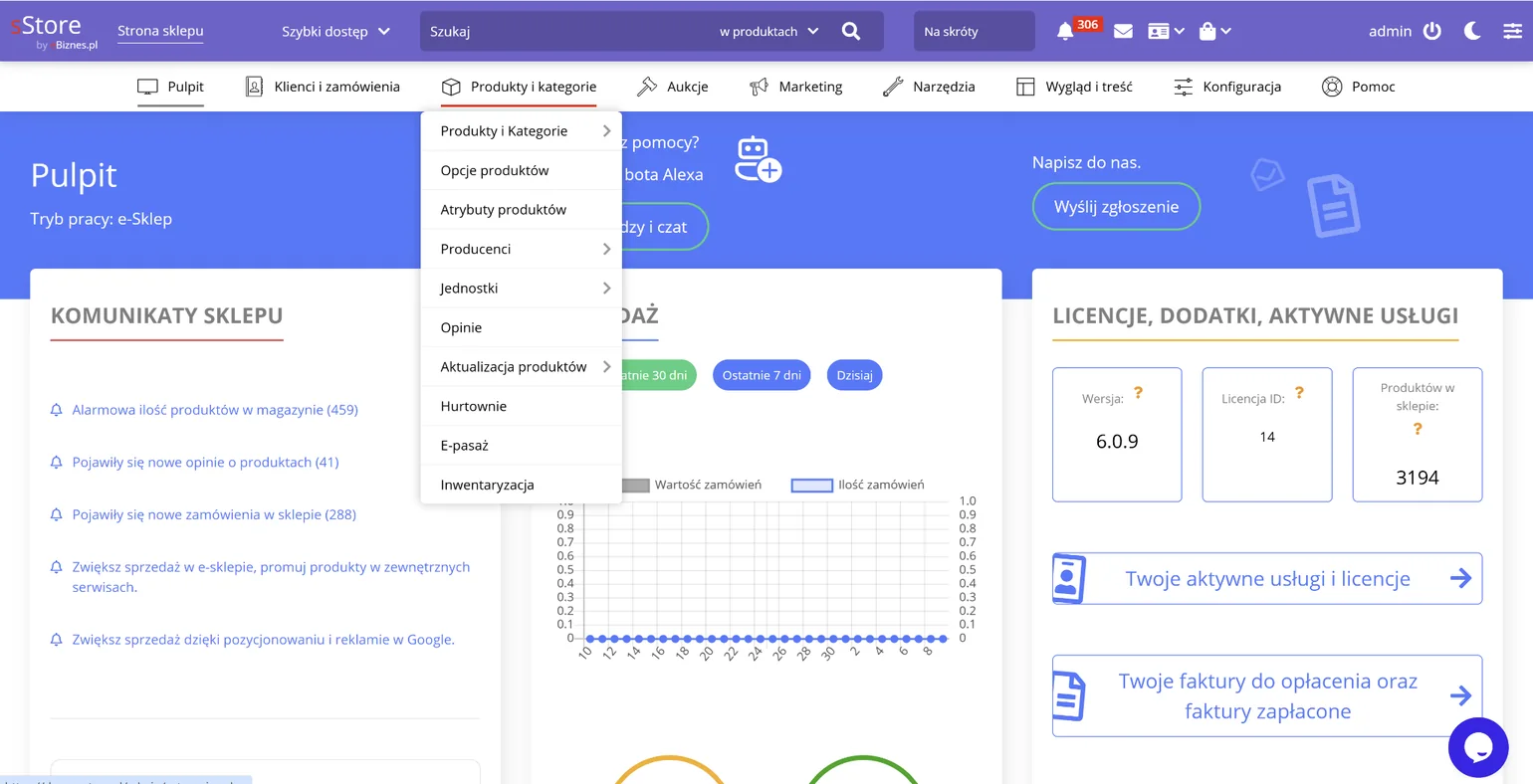This screenshot has width=1533, height=784.
Task: Expand Szybki dostęp dropdown
Action: [335, 31]
